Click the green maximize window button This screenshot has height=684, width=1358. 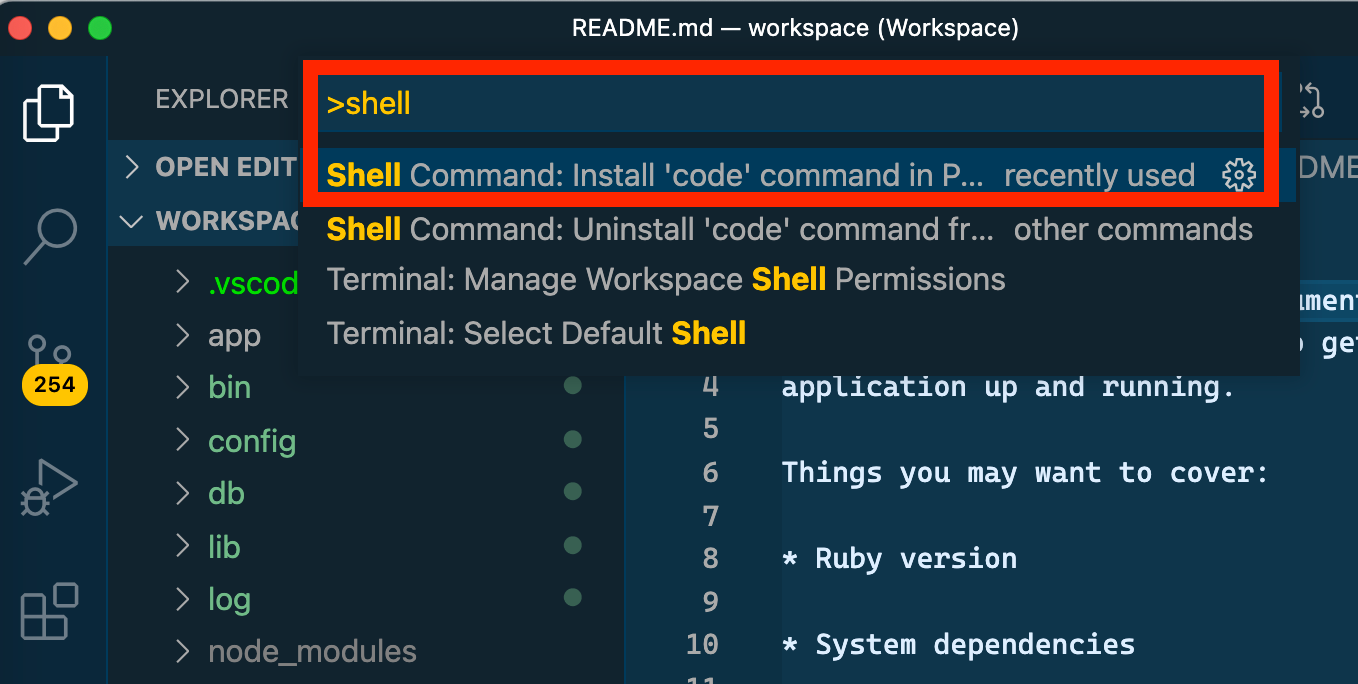coord(100,28)
